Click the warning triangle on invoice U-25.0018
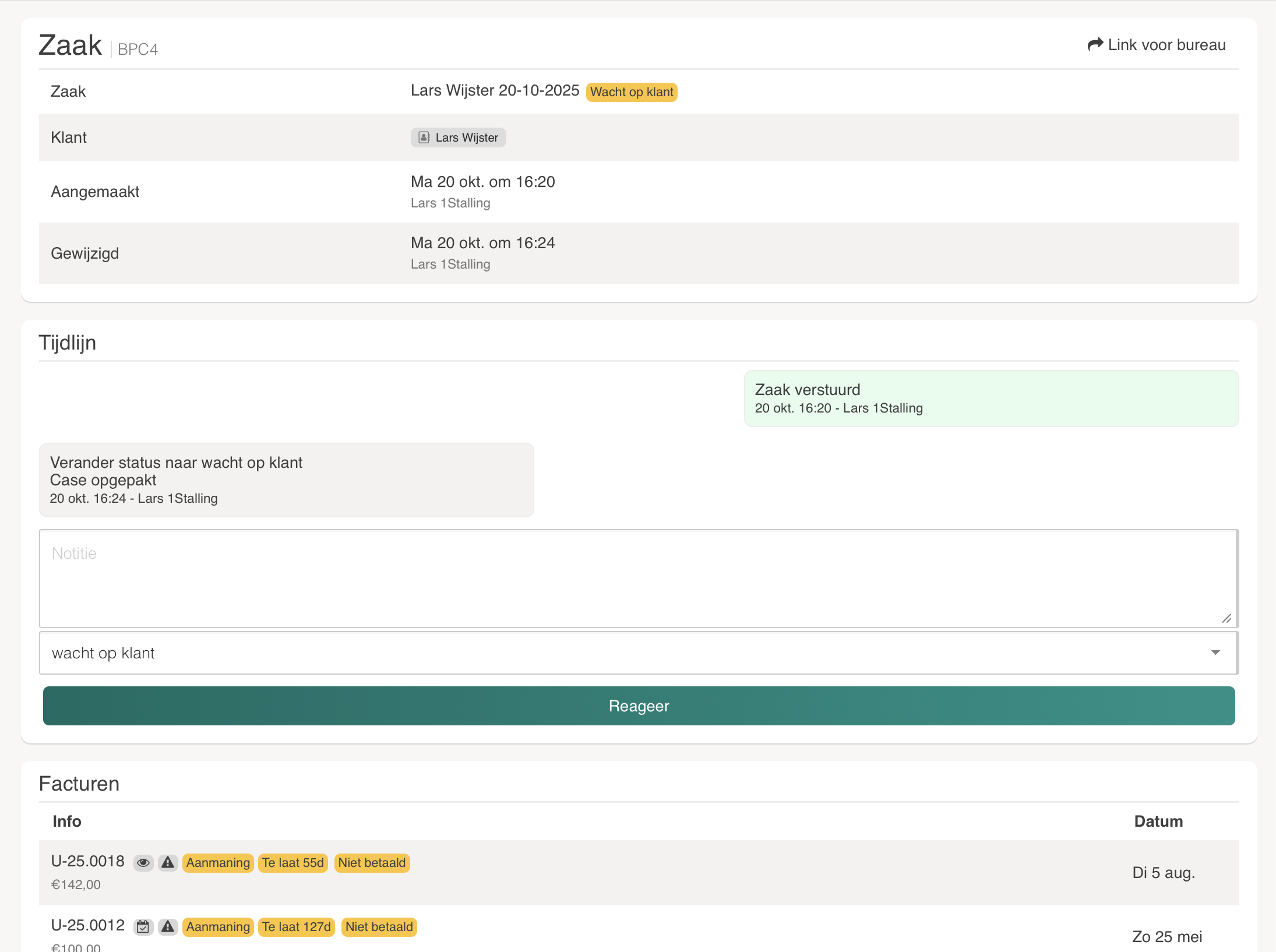The height and width of the screenshot is (952, 1276). (168, 863)
